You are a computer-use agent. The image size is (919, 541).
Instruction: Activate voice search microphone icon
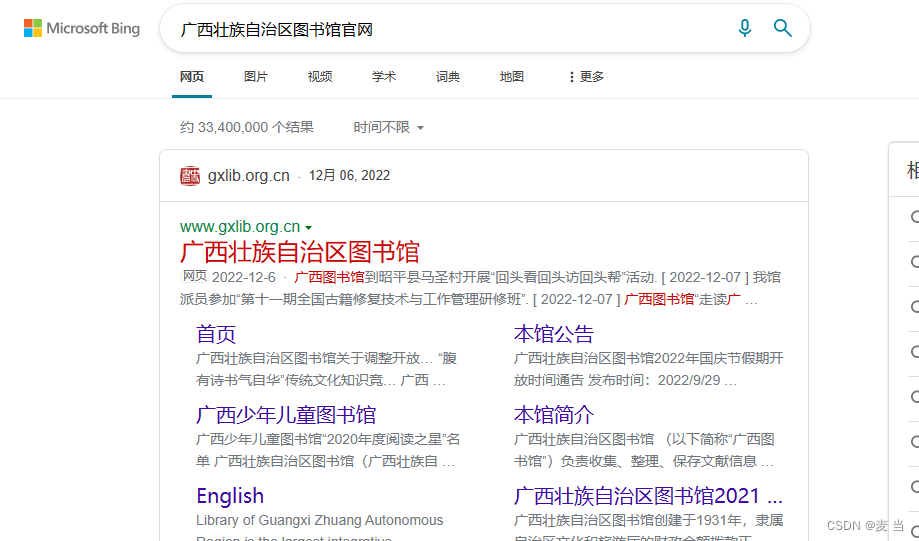pyautogui.click(x=744, y=28)
